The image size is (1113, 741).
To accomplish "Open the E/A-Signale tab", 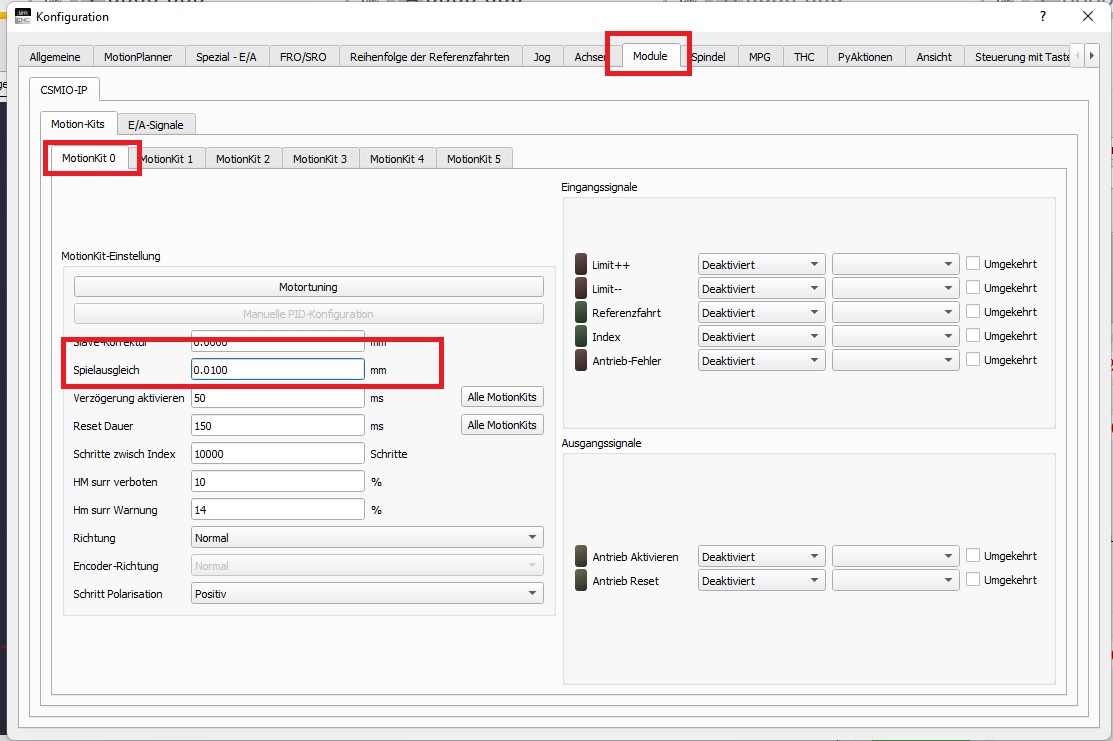I will click(156, 125).
